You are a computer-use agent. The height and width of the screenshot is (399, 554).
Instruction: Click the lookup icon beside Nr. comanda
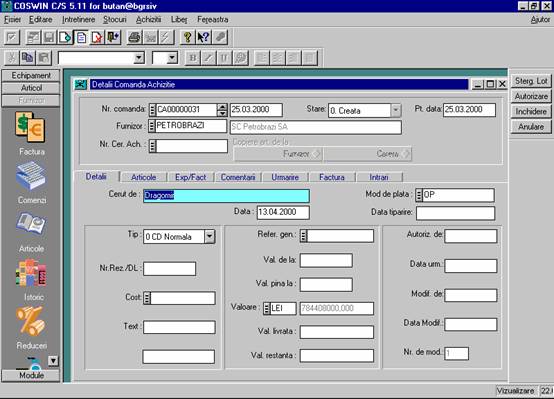pyautogui.click(x=152, y=110)
